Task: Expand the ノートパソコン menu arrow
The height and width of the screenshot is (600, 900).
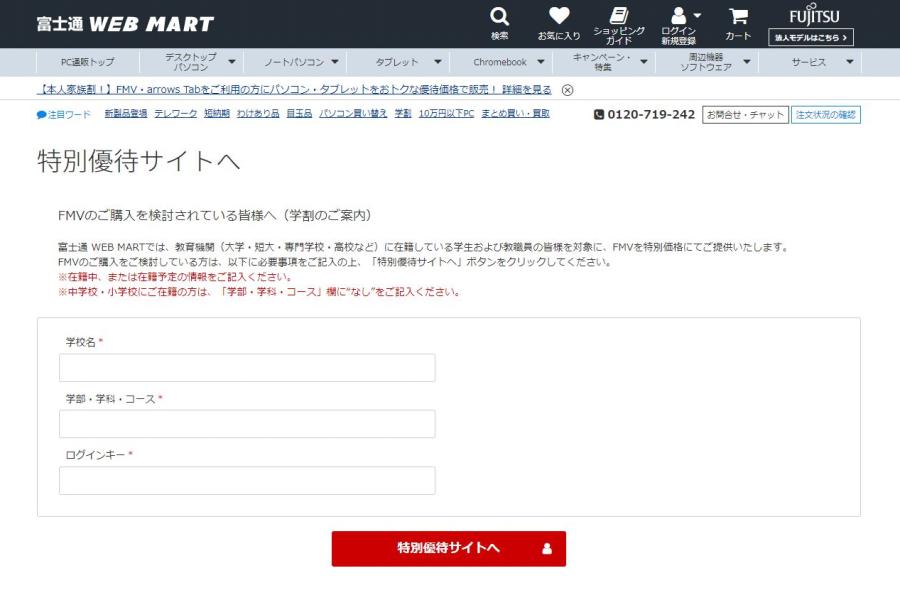Action: tap(335, 61)
